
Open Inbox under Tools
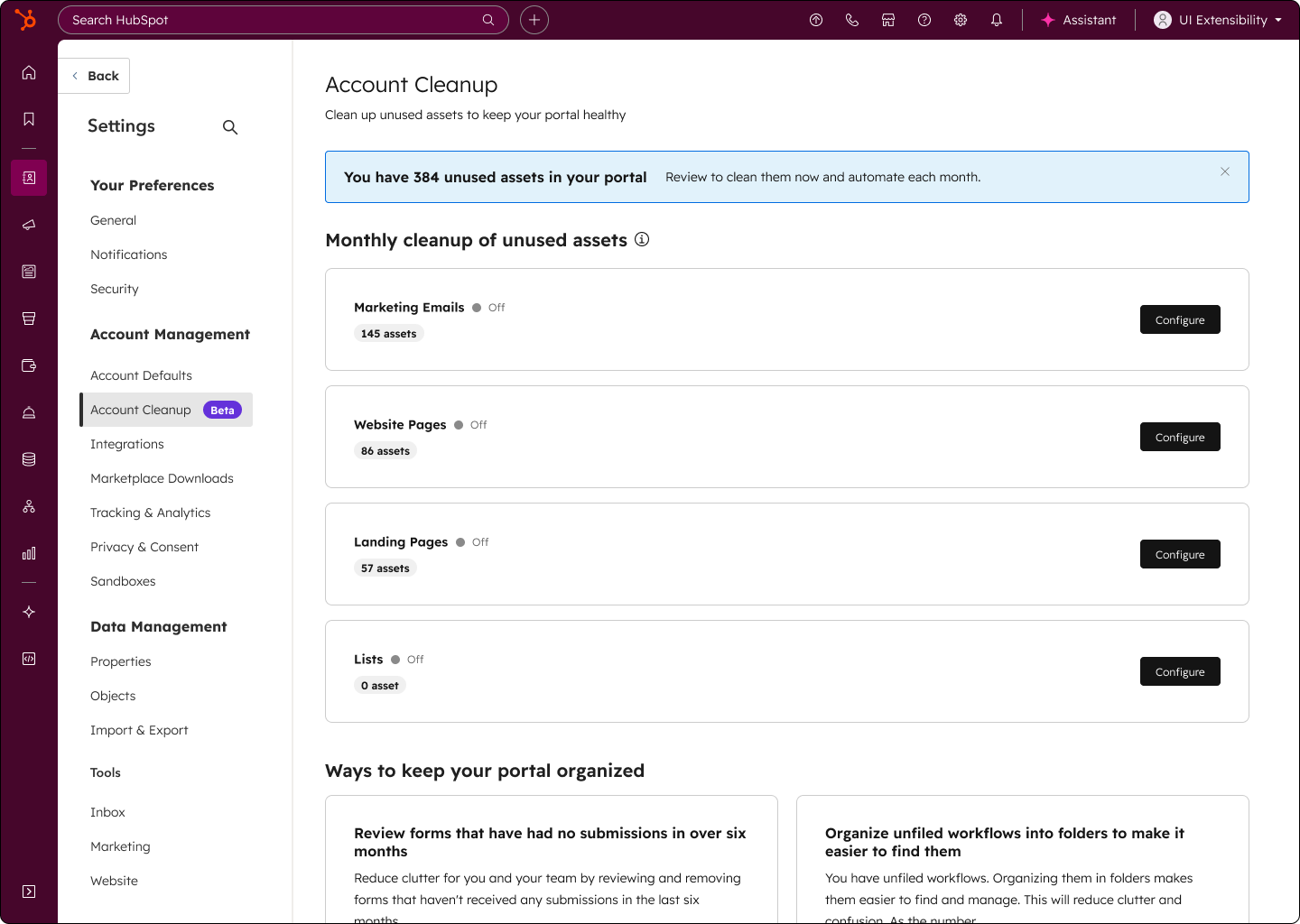coord(107,812)
